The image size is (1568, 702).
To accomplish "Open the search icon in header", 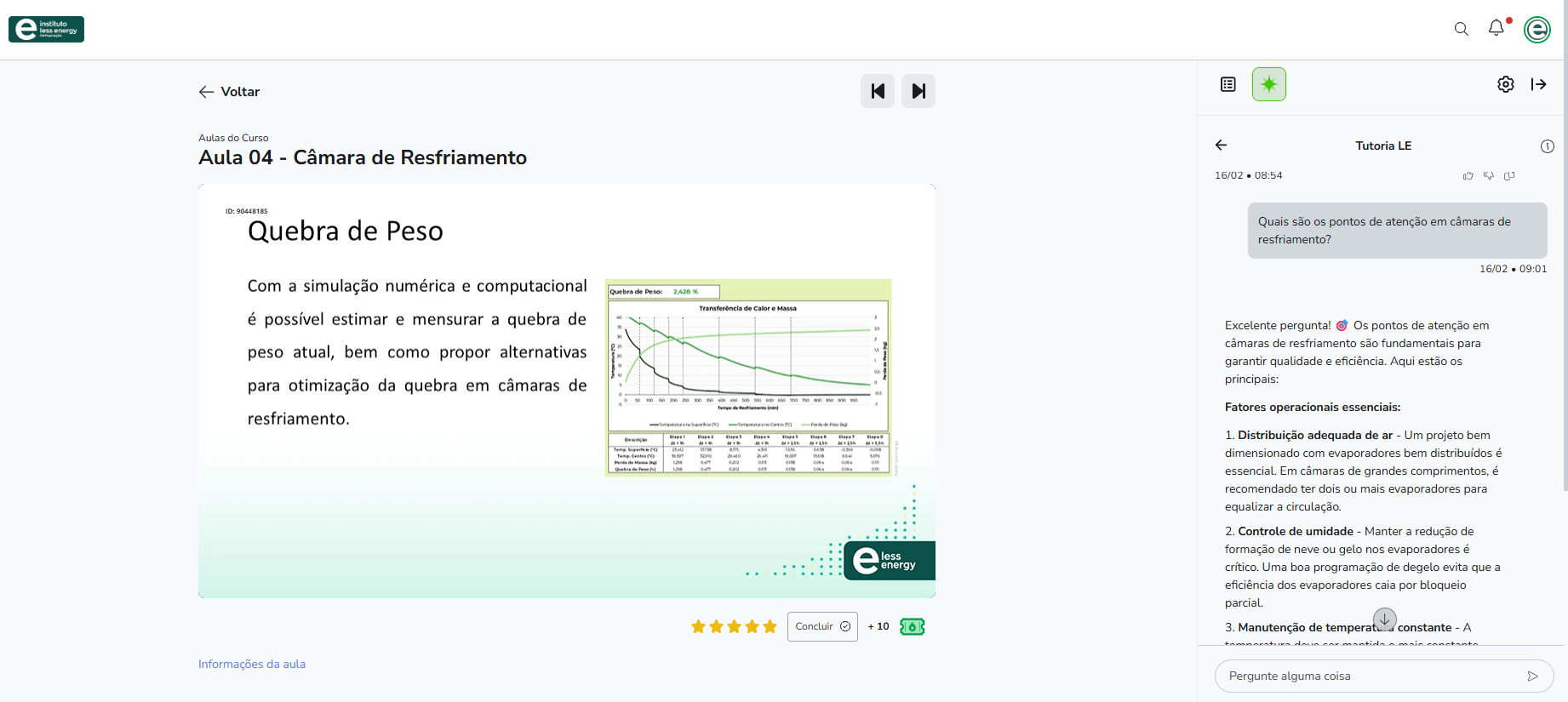I will (x=1461, y=29).
